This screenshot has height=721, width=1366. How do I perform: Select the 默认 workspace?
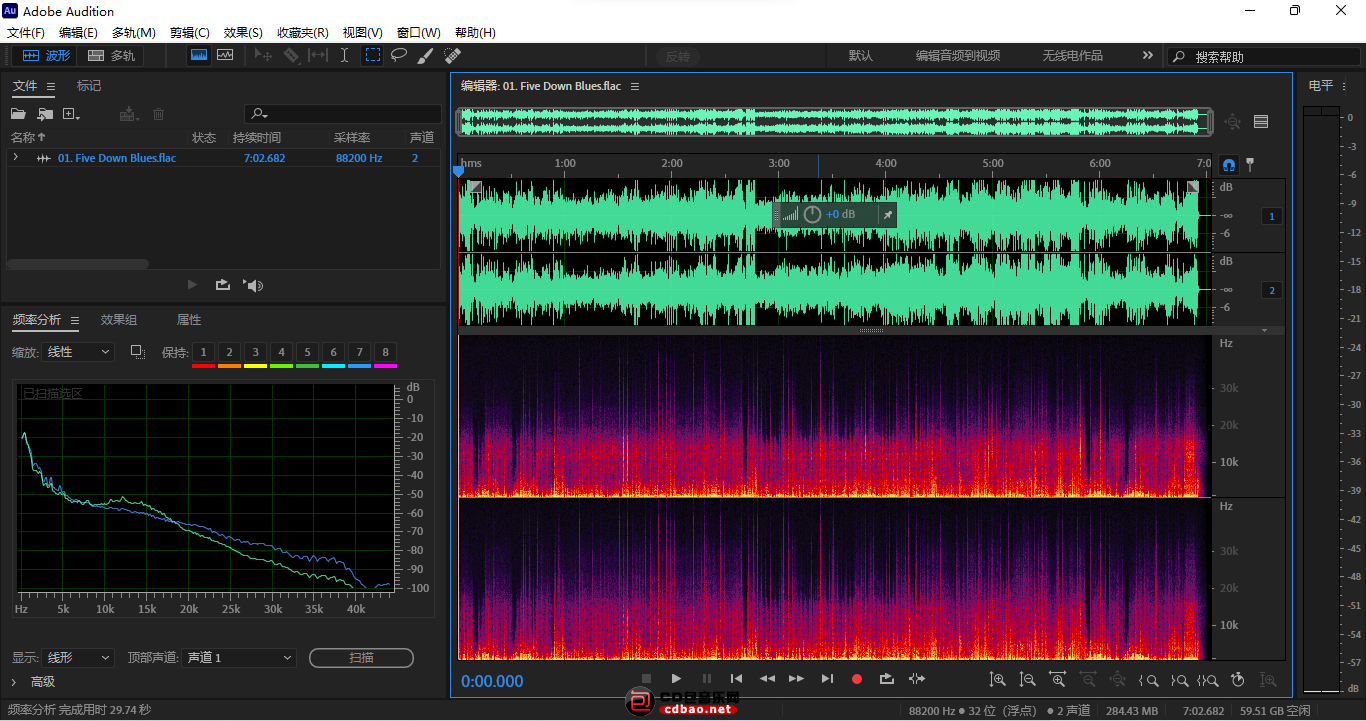tap(861, 56)
